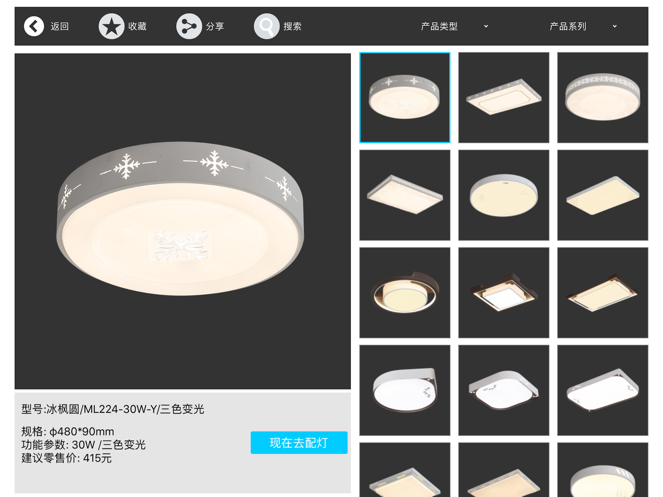Tap the 搜索 label
Screen dimensions: 663x497
tap(293, 26)
